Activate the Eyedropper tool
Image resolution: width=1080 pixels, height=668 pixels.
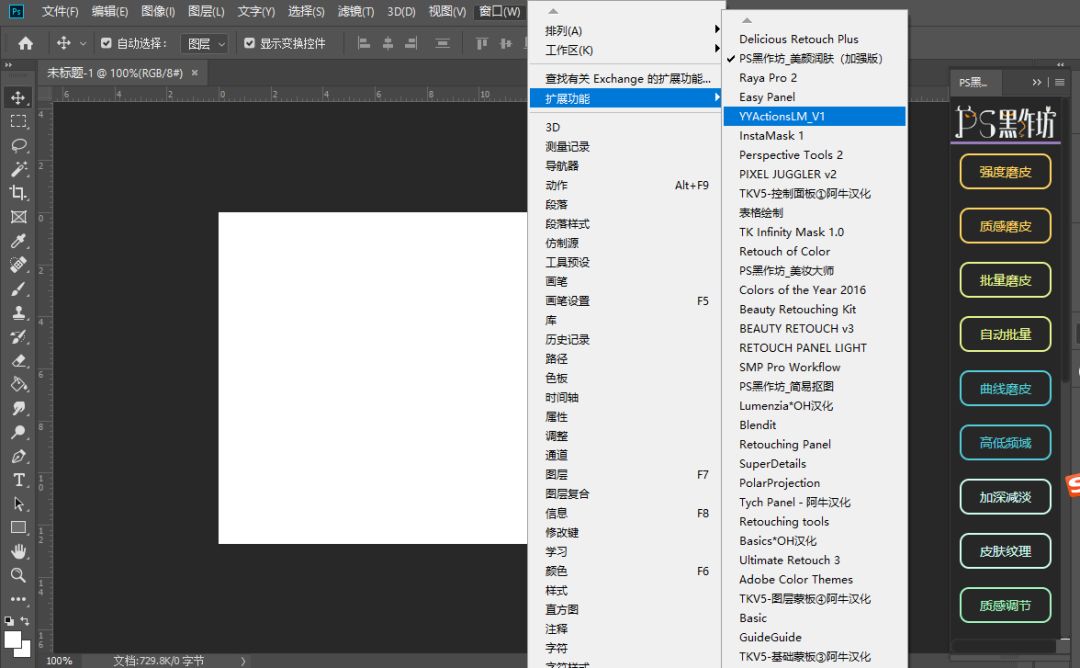[18, 241]
